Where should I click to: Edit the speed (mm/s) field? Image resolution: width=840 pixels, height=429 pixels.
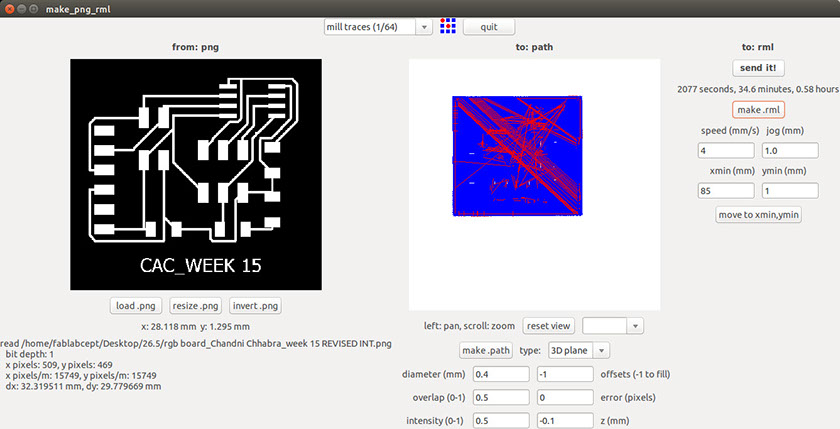point(726,150)
